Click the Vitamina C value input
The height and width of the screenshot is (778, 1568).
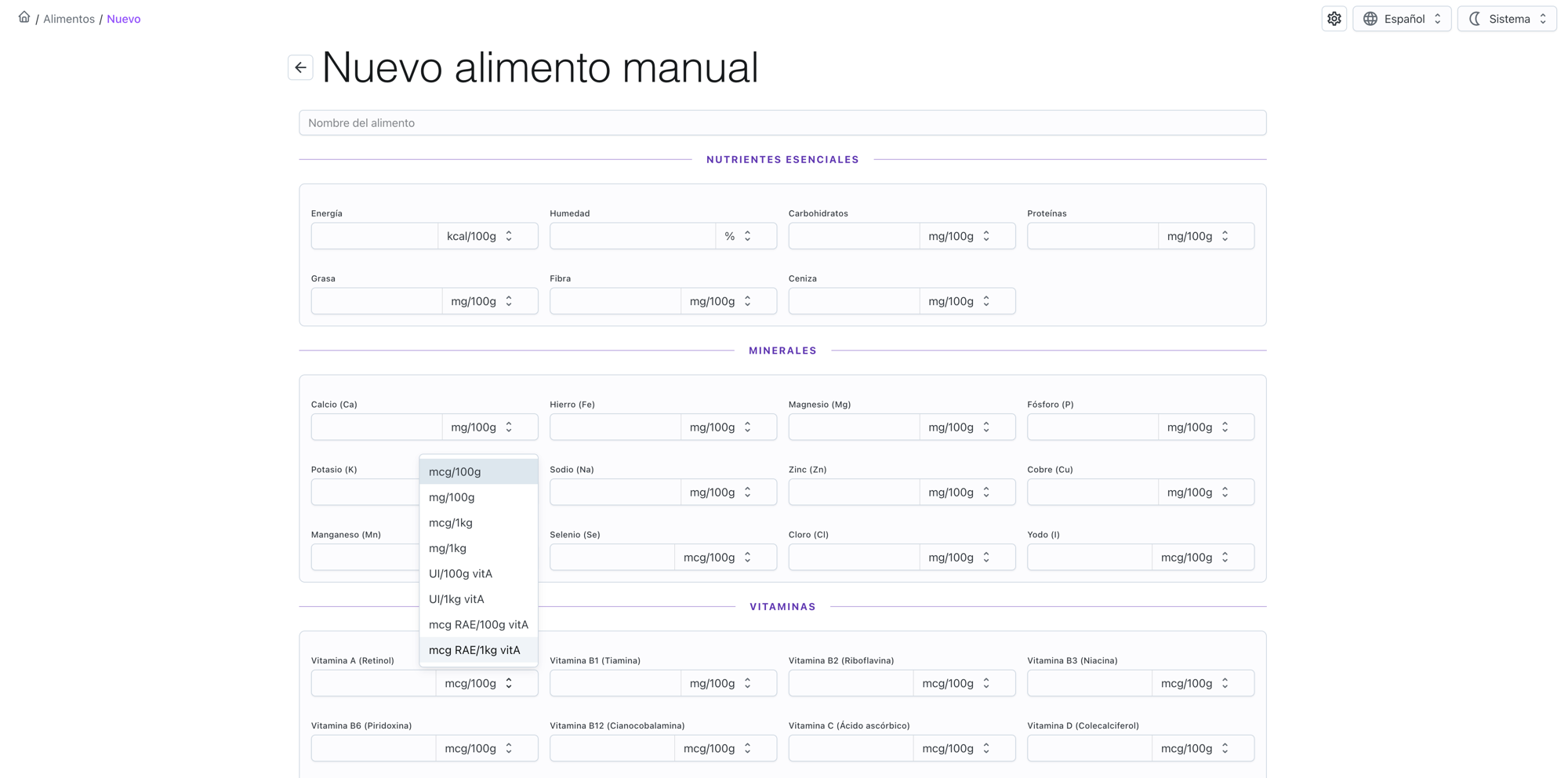pos(851,749)
